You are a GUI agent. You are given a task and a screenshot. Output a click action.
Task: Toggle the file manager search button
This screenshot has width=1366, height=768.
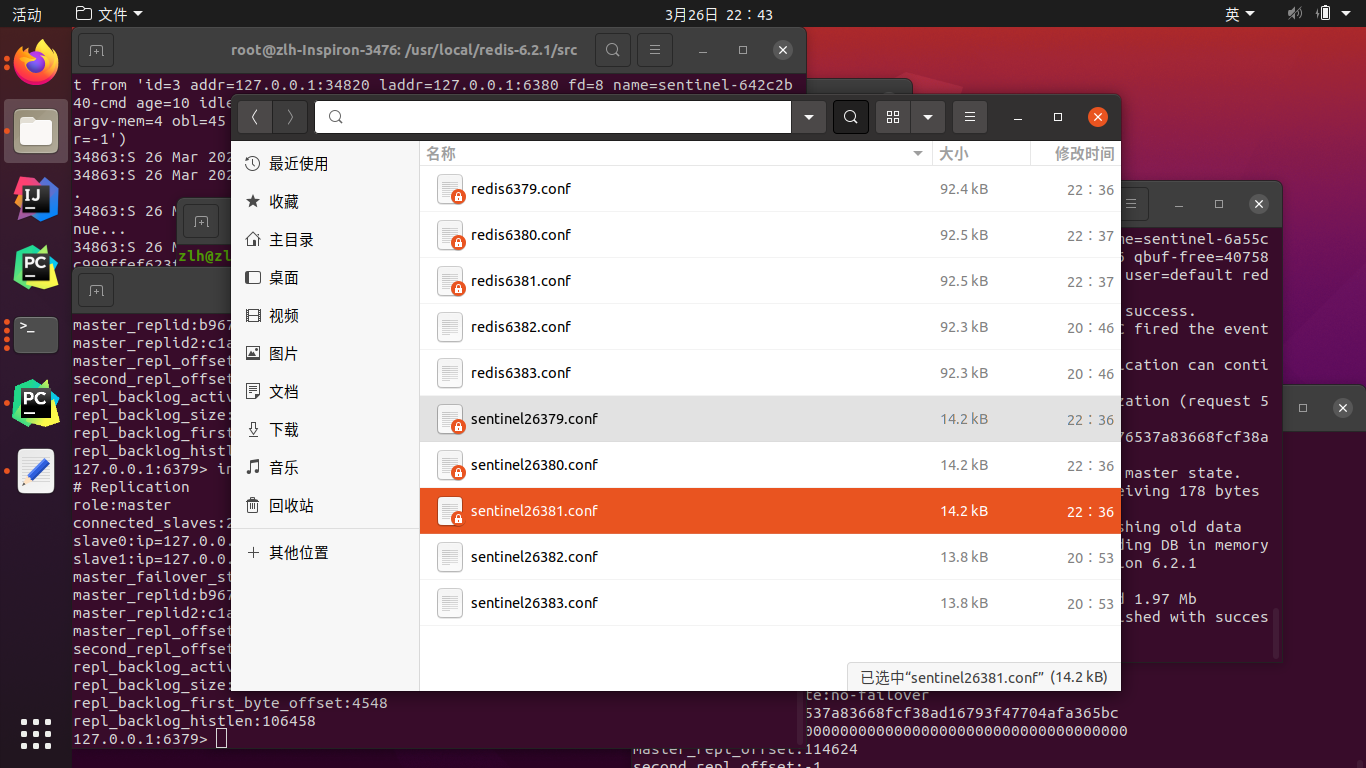[x=850, y=117]
